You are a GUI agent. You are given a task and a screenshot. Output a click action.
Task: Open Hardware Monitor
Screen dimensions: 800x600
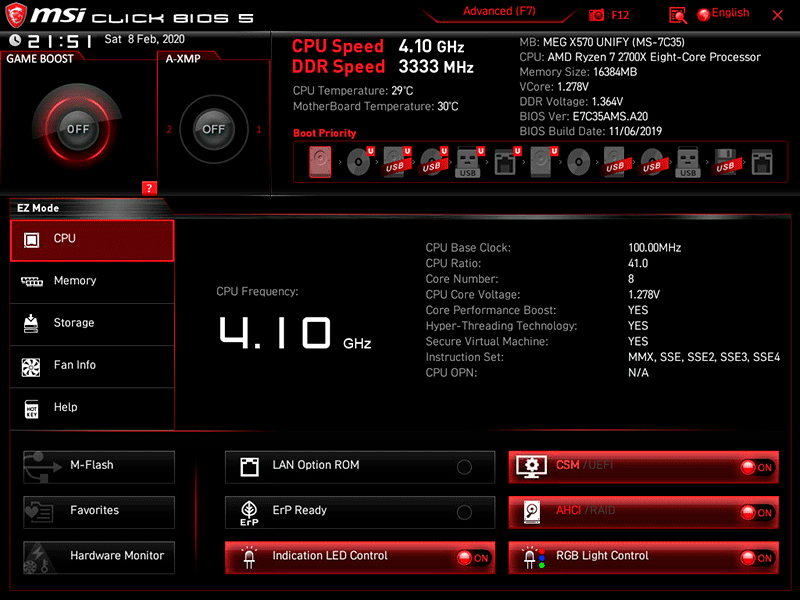(x=99, y=557)
